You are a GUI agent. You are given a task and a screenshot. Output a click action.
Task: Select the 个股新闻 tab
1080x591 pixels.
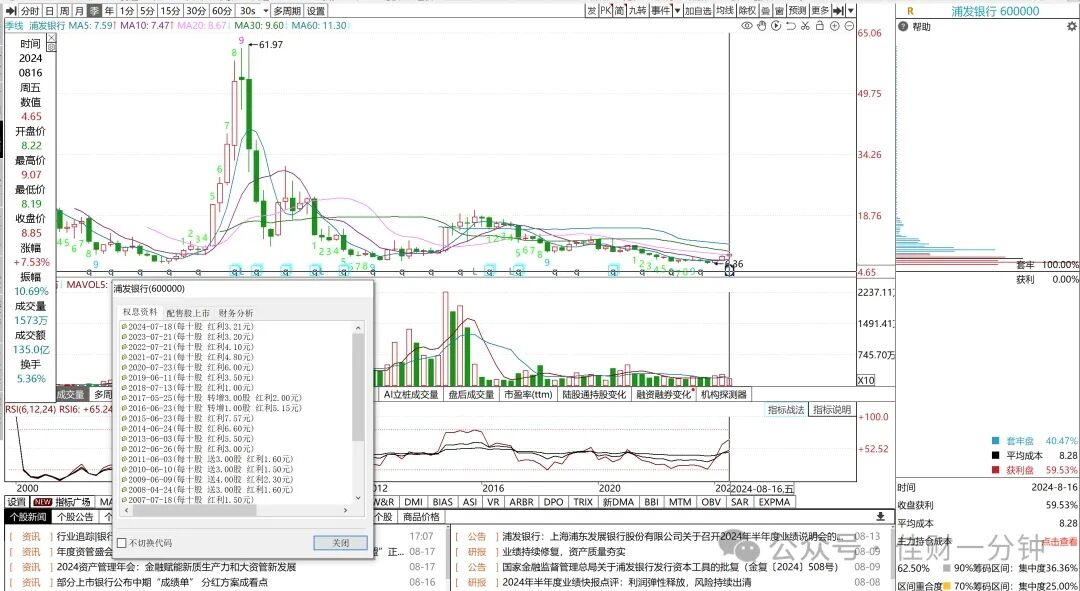coord(28,517)
